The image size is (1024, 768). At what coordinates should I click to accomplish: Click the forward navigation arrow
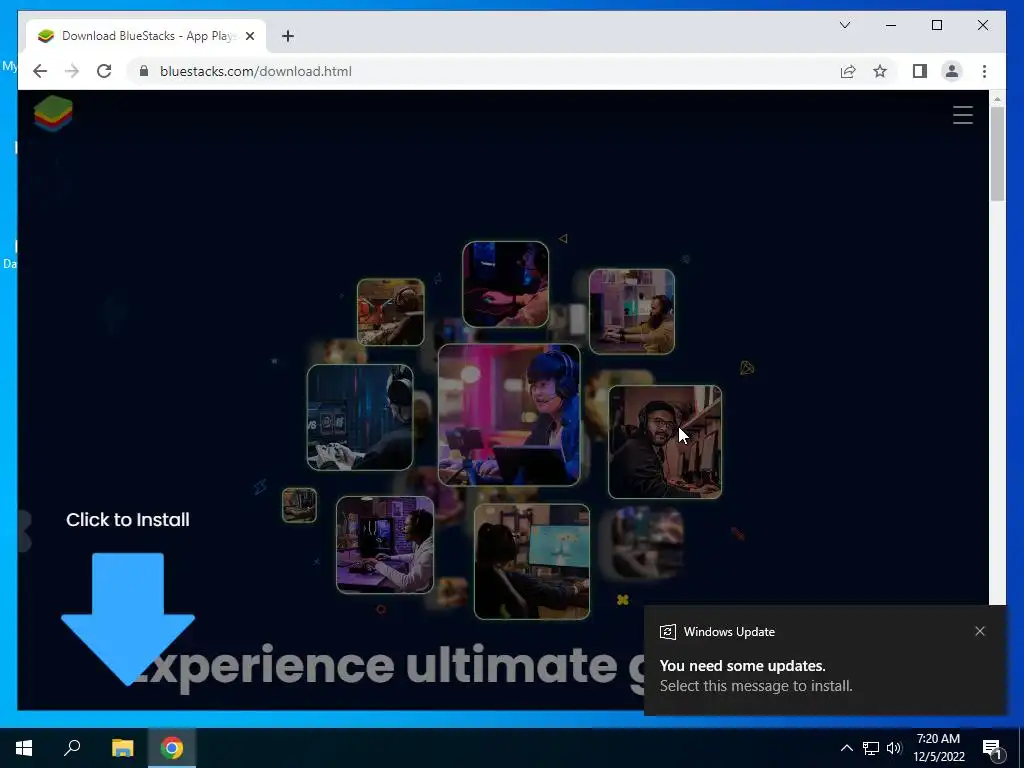[72, 71]
